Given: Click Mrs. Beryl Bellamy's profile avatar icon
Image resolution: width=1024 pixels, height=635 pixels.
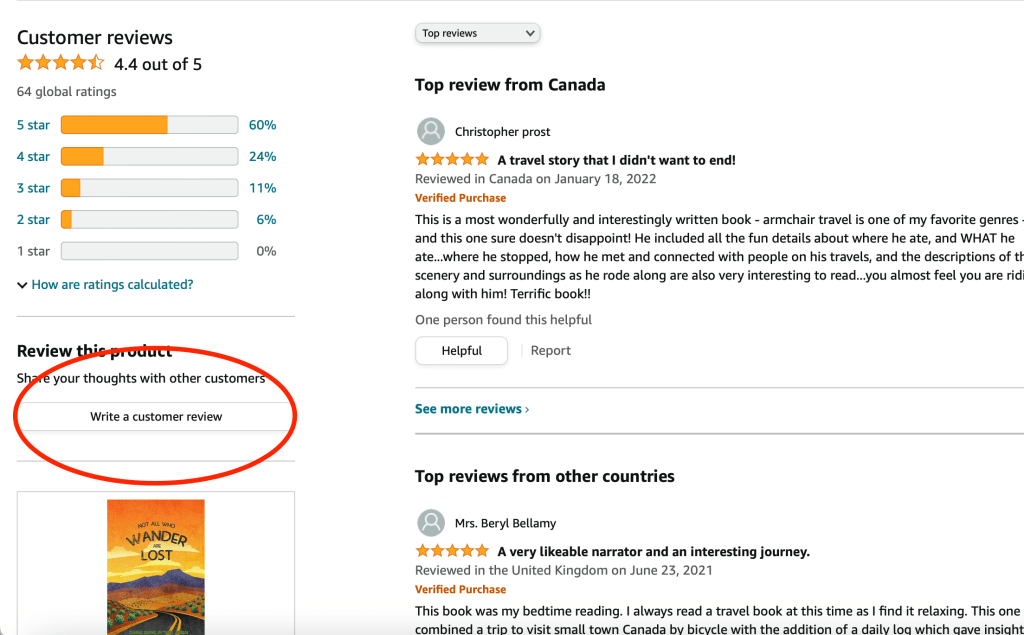Looking at the screenshot, I should click(431, 522).
